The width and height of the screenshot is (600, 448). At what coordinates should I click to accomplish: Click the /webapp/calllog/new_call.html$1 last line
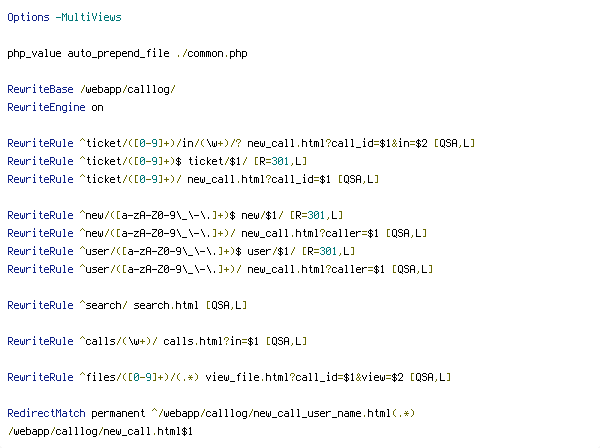tap(100, 432)
